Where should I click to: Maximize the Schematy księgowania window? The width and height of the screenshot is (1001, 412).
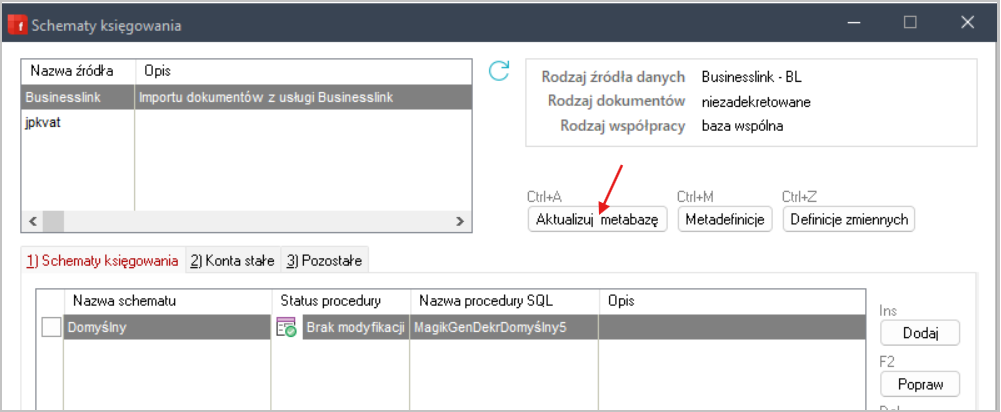(910, 22)
